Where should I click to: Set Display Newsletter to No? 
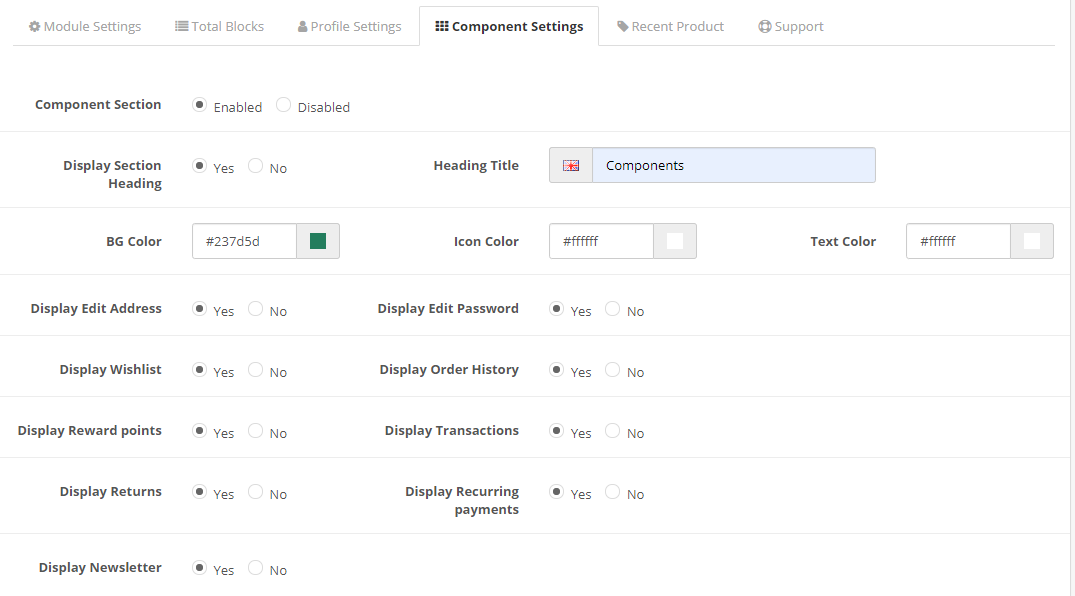point(256,568)
